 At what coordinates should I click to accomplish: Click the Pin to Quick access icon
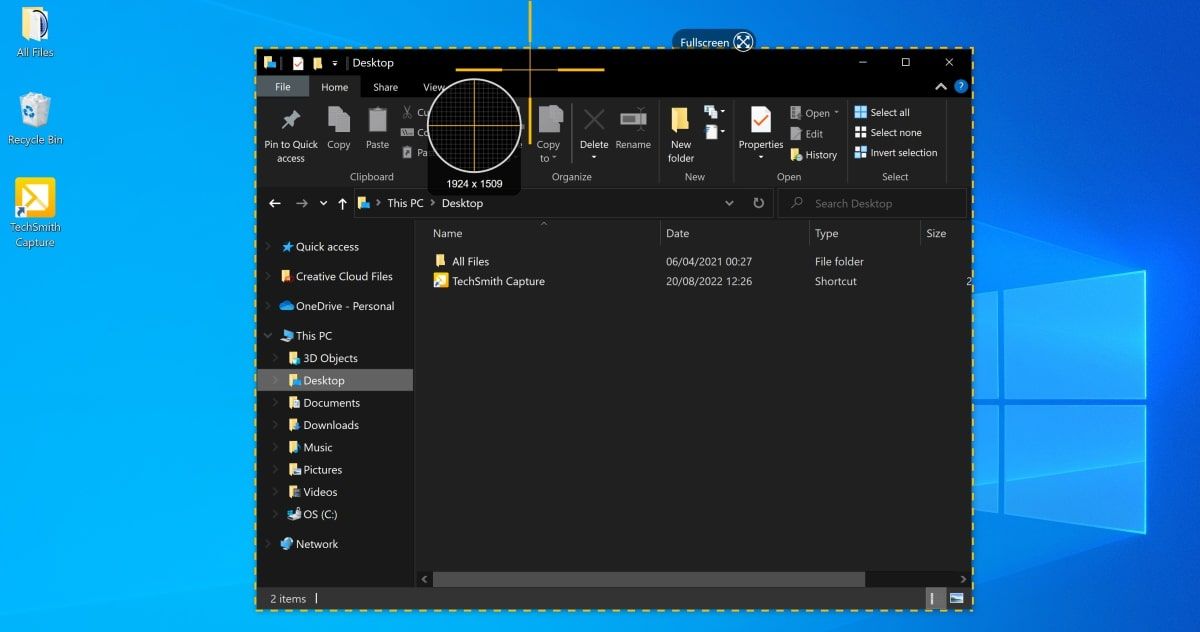(x=291, y=122)
